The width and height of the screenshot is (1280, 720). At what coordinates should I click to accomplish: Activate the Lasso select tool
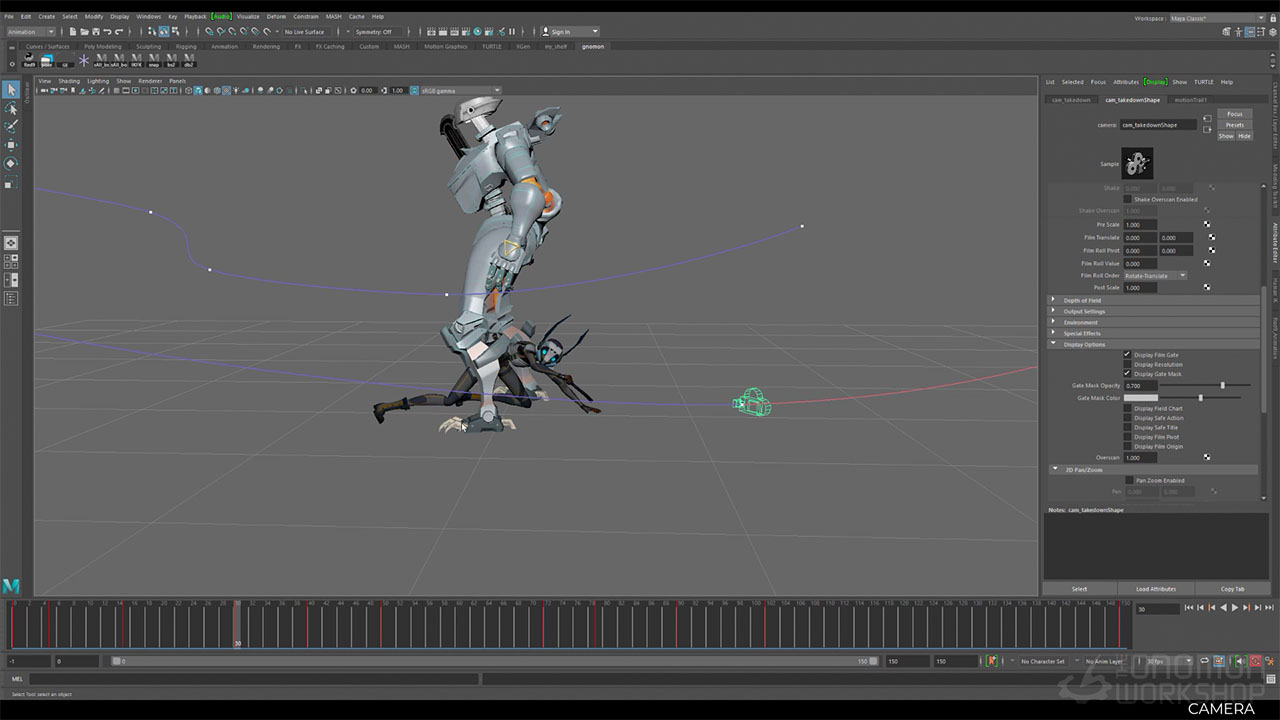(x=11, y=109)
